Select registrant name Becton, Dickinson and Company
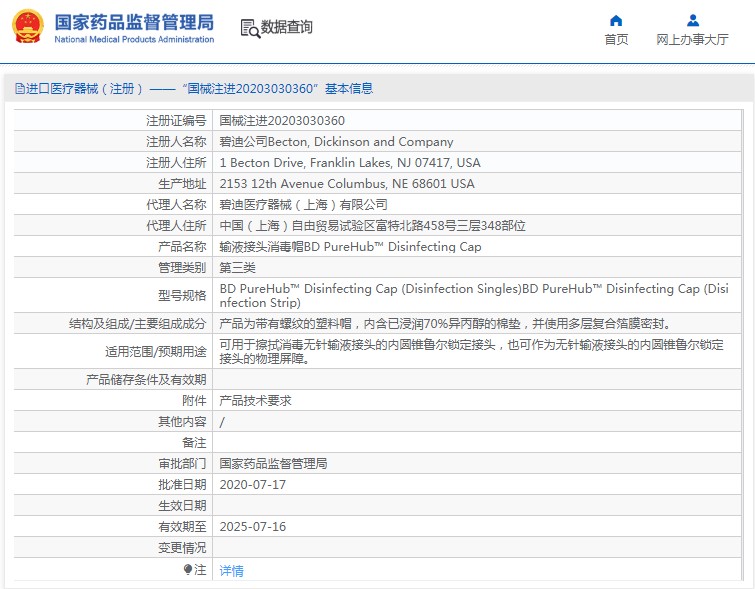 pos(336,142)
